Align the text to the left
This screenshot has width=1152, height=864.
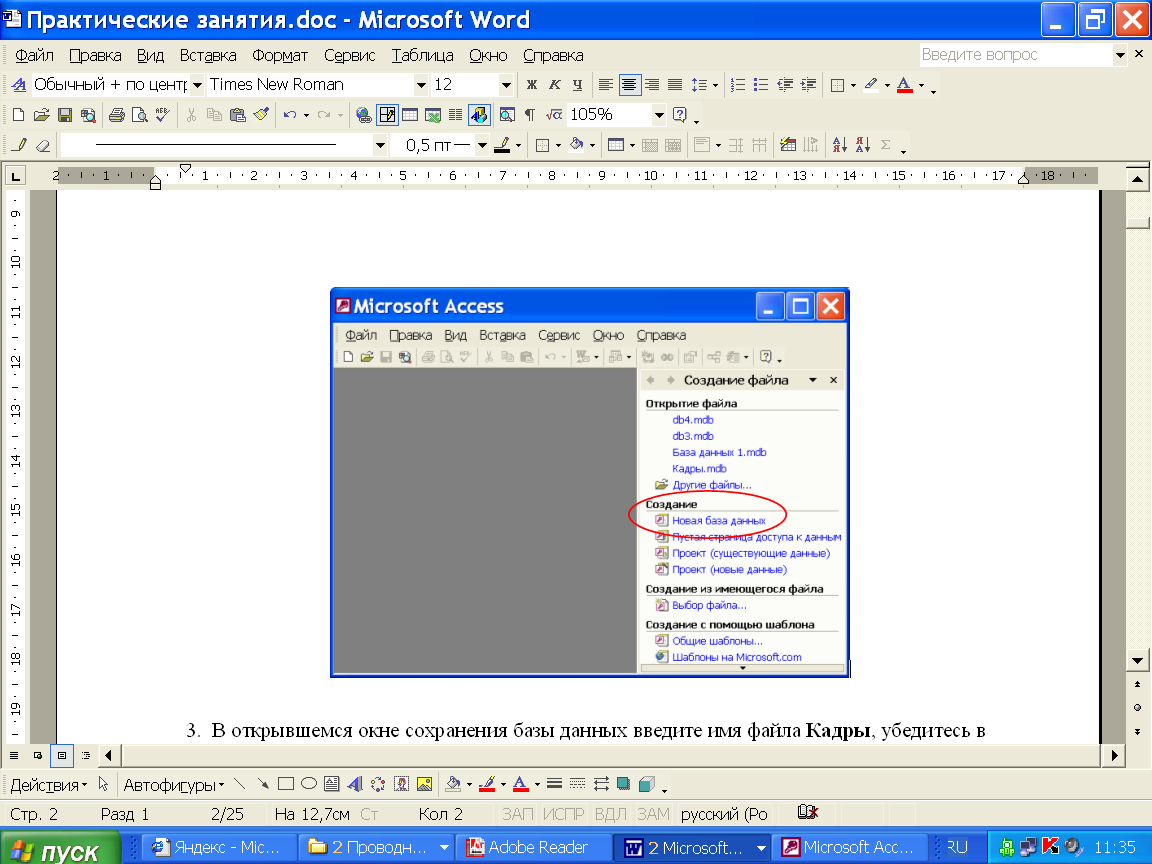pyautogui.click(x=605, y=85)
